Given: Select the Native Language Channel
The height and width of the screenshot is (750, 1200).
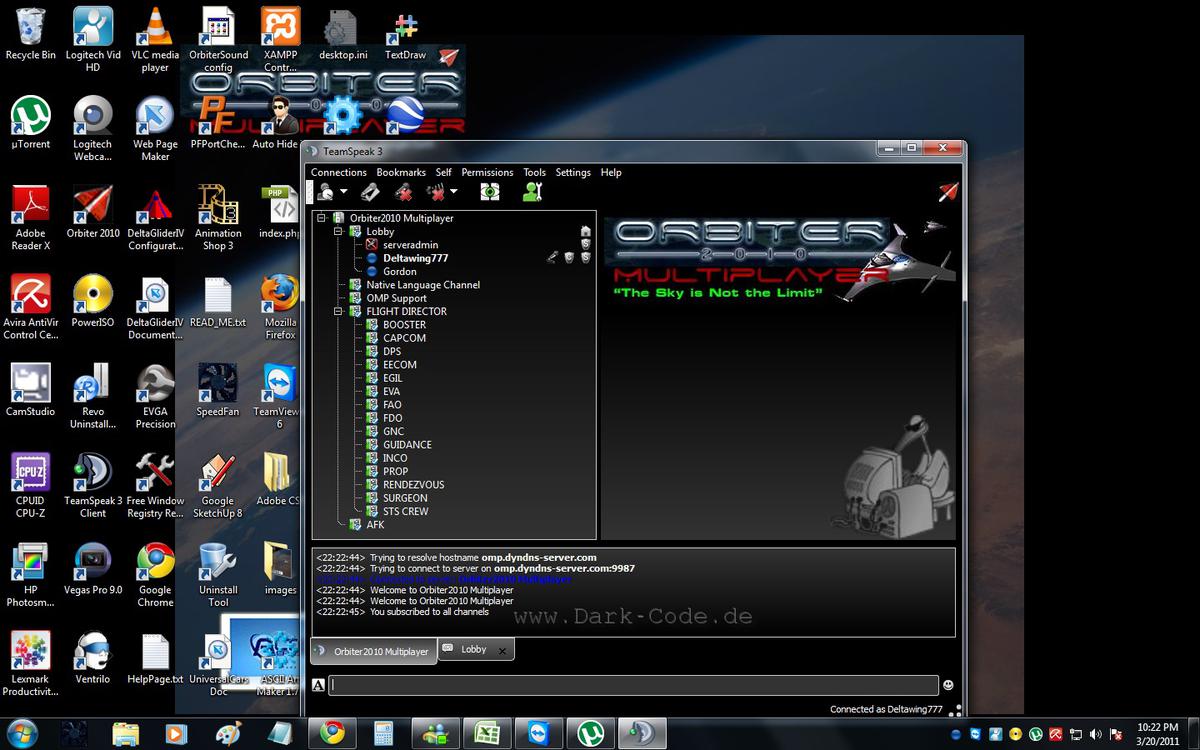Looking at the screenshot, I should click(423, 285).
